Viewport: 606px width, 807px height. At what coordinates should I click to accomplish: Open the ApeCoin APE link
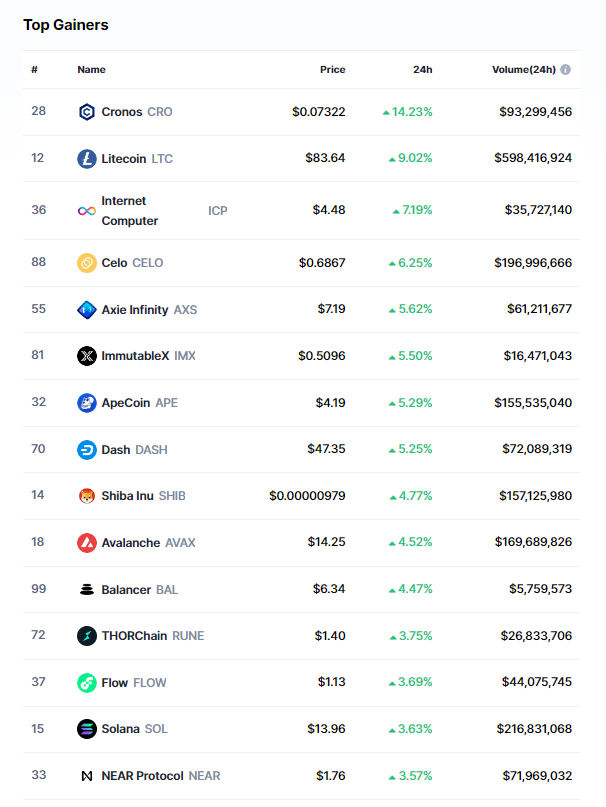pyautogui.click(x=139, y=403)
